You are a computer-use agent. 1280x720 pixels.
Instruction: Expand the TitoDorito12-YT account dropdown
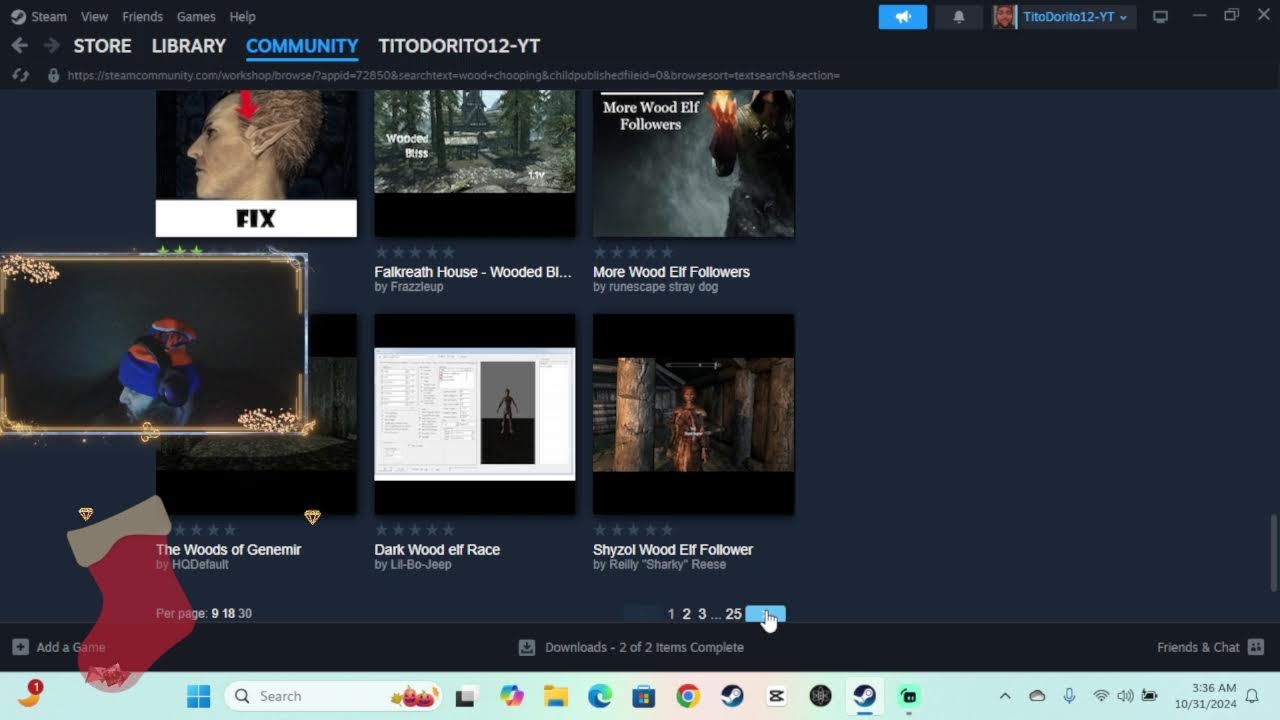[x=1075, y=17]
